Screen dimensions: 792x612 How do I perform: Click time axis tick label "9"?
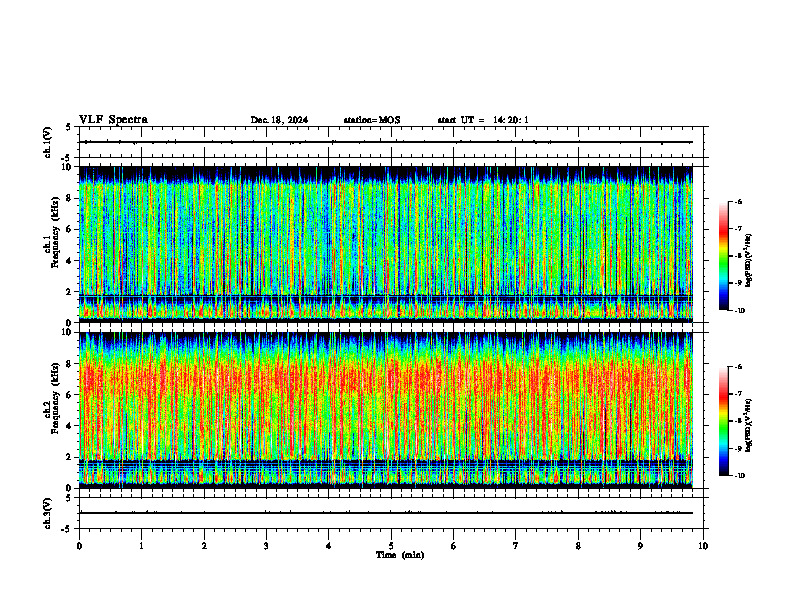640,546
